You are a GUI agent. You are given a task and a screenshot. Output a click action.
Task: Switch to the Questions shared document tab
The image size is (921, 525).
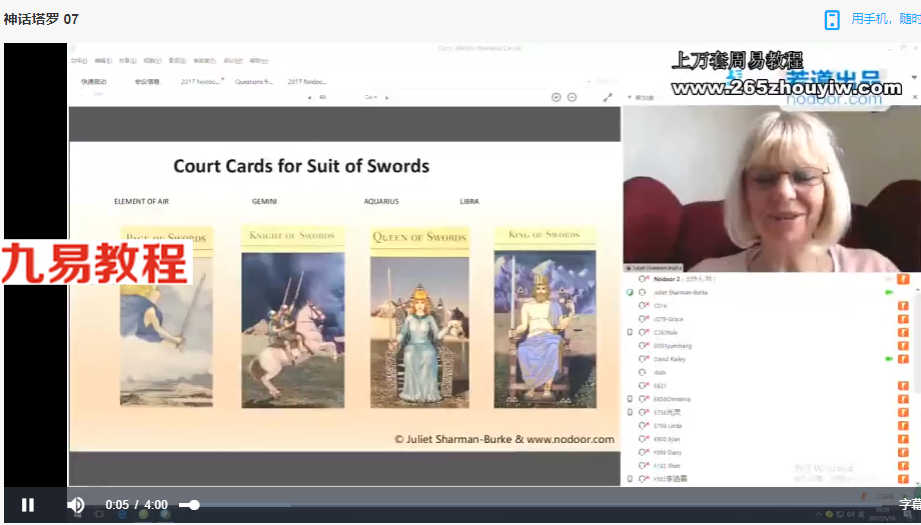click(254, 82)
